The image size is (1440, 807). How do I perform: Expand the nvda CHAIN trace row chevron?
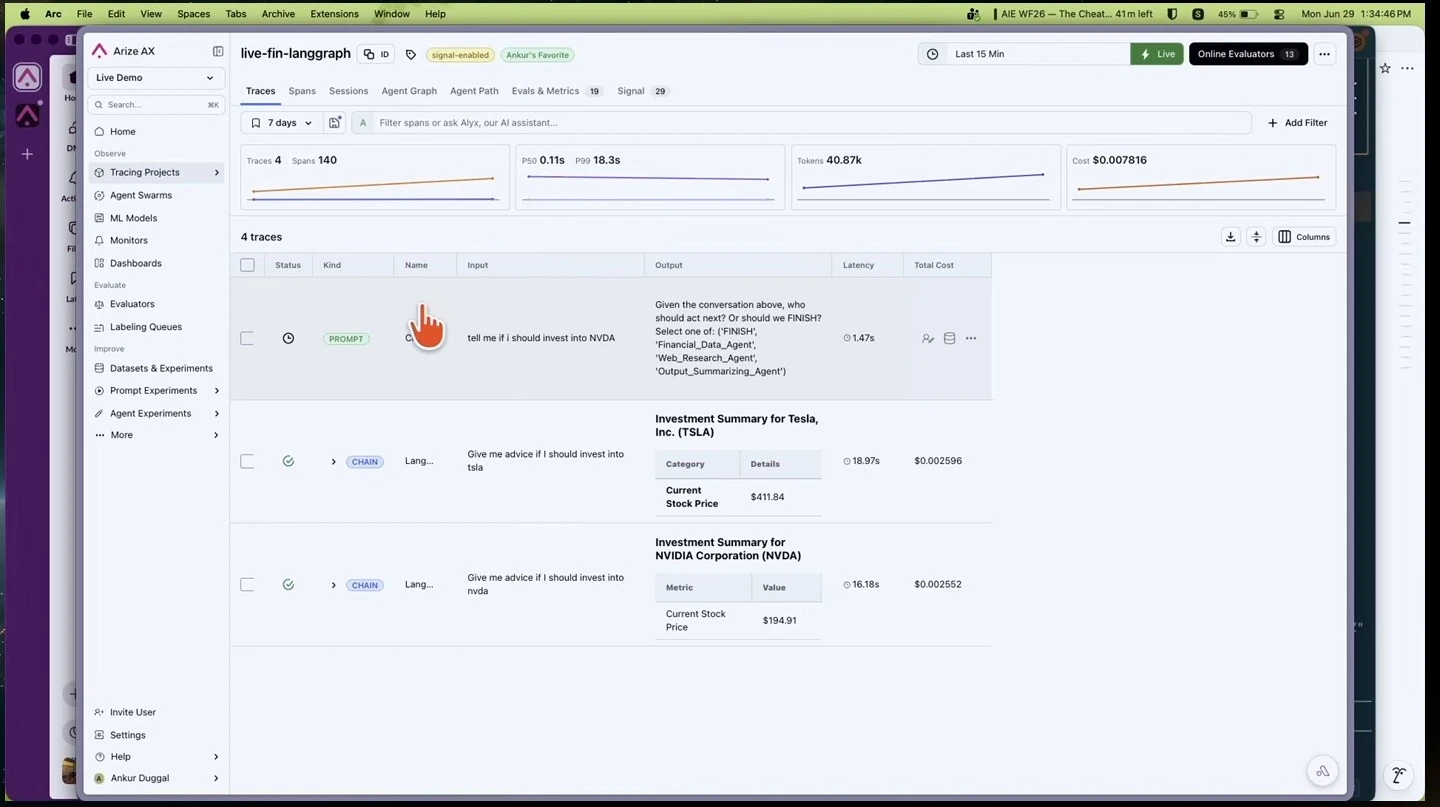point(333,584)
